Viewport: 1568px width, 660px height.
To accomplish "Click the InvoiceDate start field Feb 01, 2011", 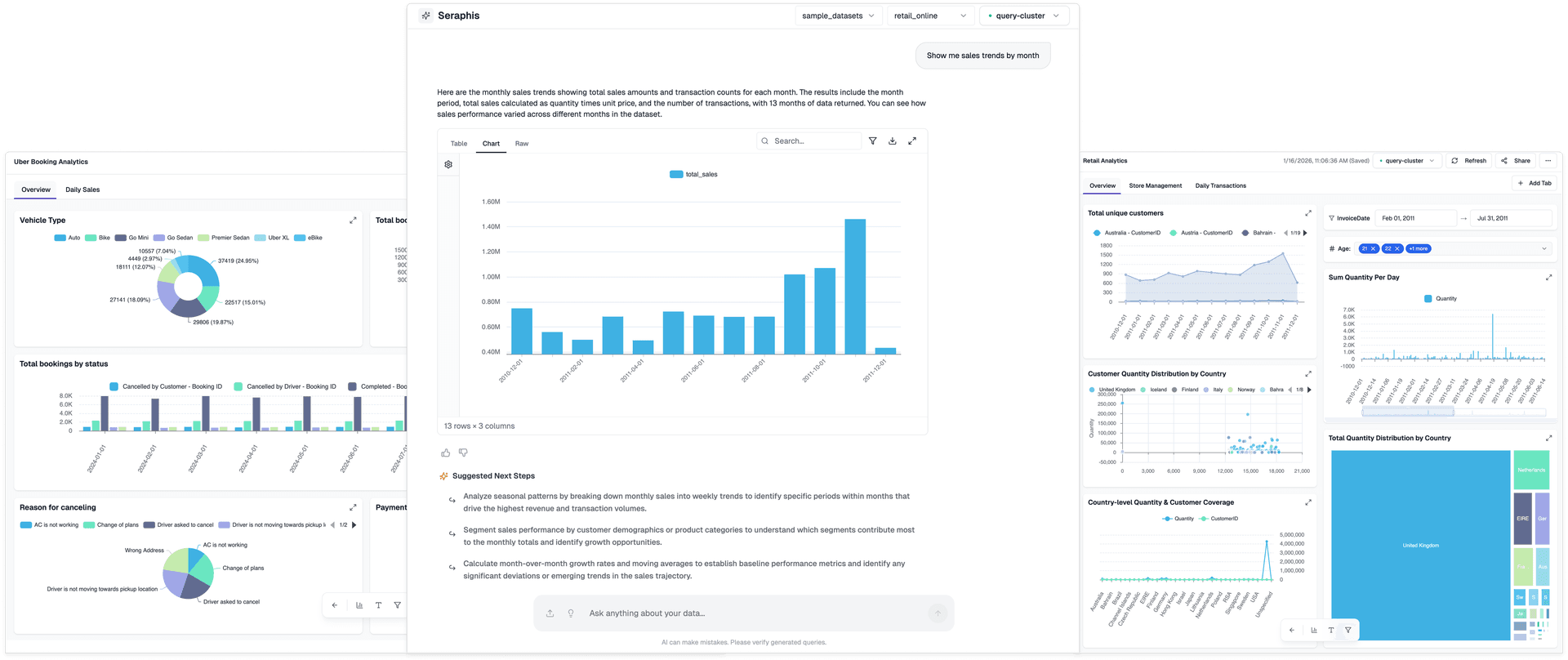I will coord(1416,218).
